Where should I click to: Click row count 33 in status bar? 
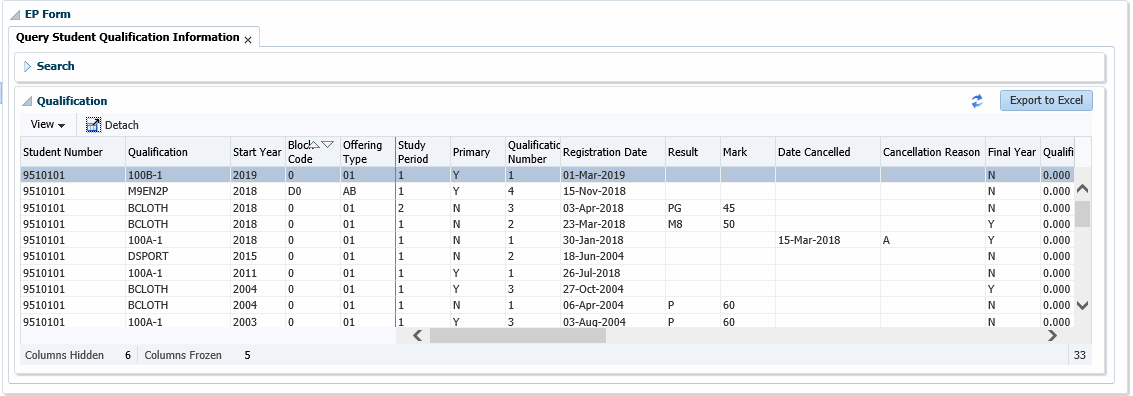tap(1080, 356)
